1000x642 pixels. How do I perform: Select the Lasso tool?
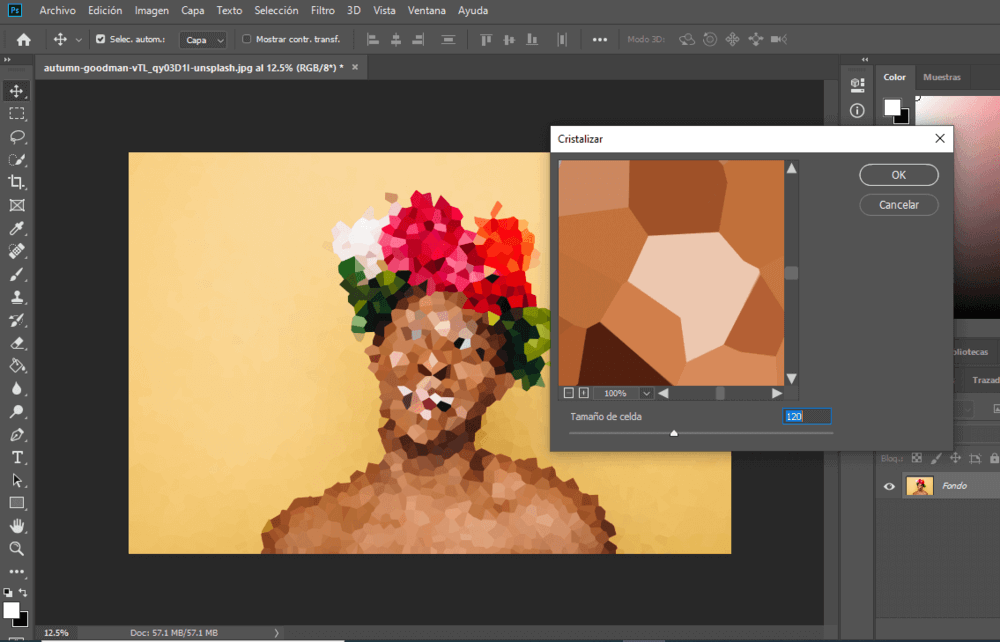(x=17, y=137)
